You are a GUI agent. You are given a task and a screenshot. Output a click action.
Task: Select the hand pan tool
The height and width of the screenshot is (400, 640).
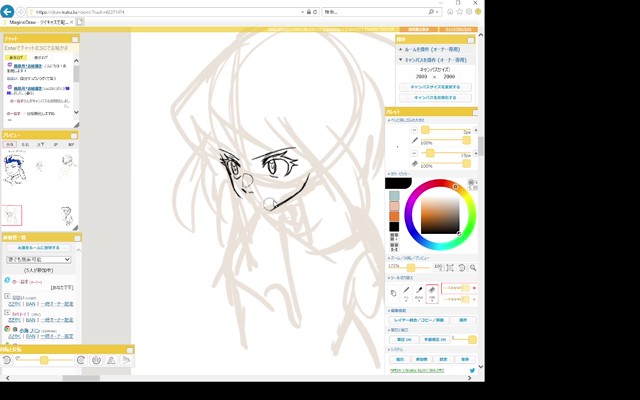pyautogui.click(x=393, y=293)
